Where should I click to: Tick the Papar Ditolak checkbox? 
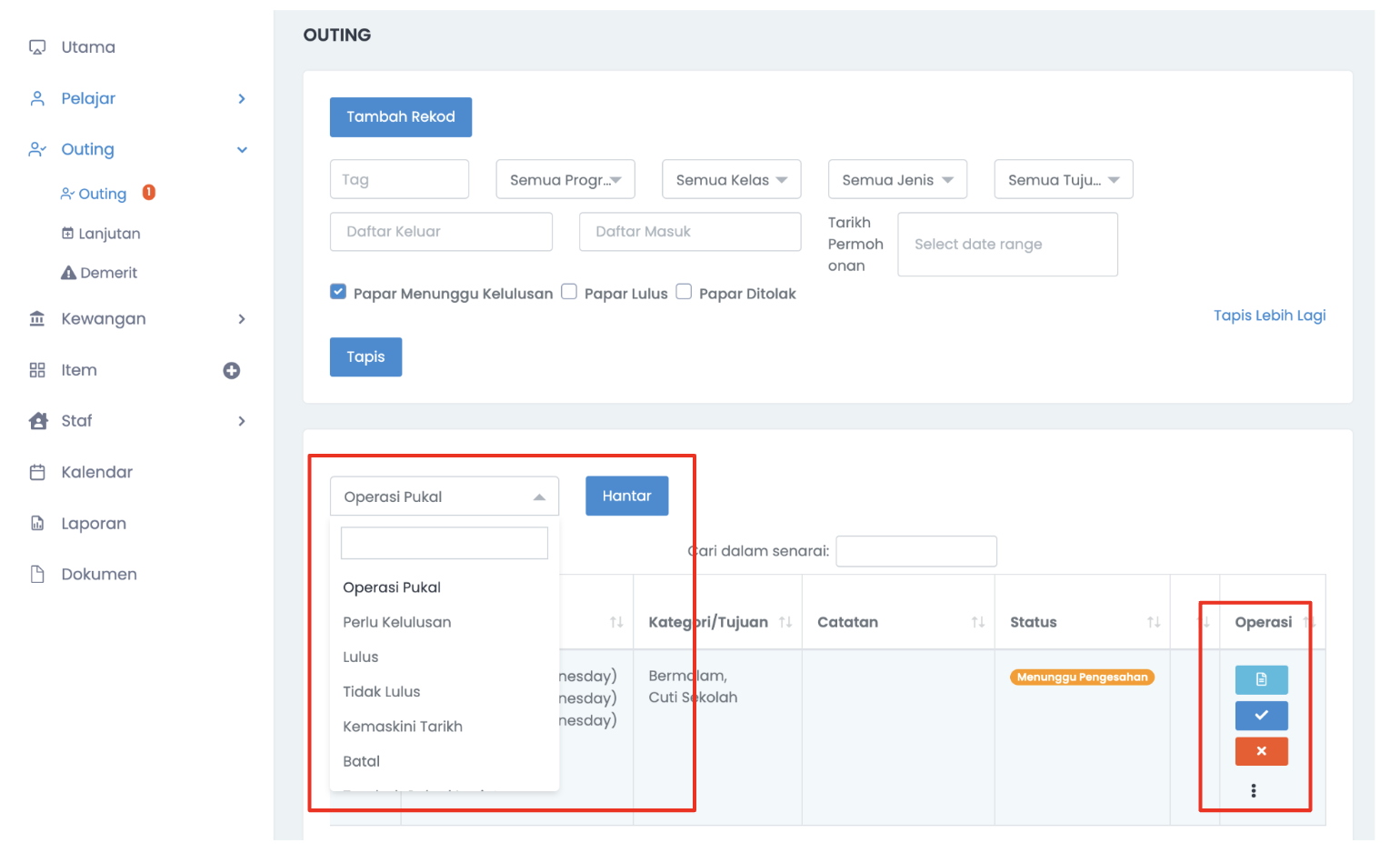click(684, 292)
